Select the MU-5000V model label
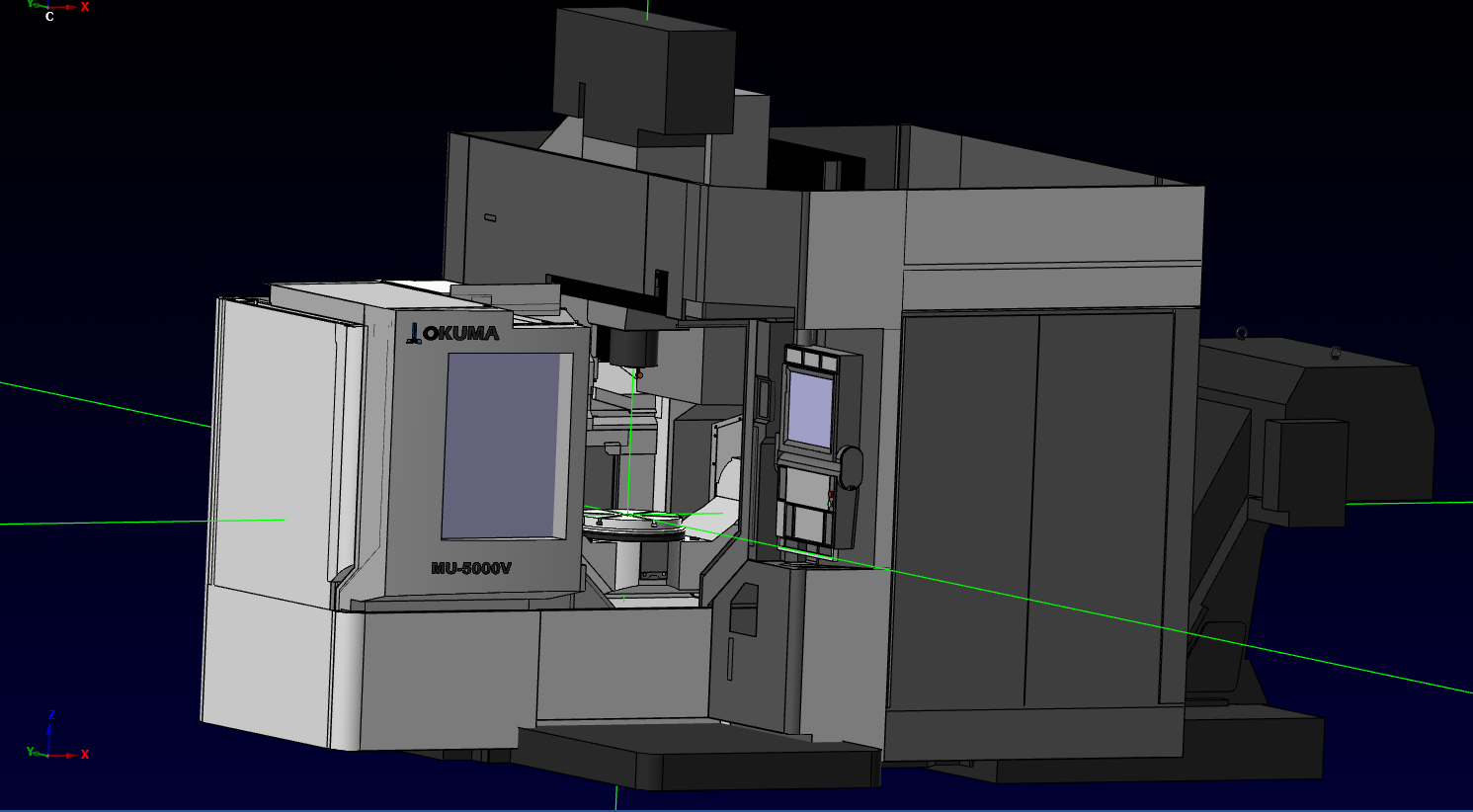This screenshot has height=812, width=1473. (x=471, y=568)
